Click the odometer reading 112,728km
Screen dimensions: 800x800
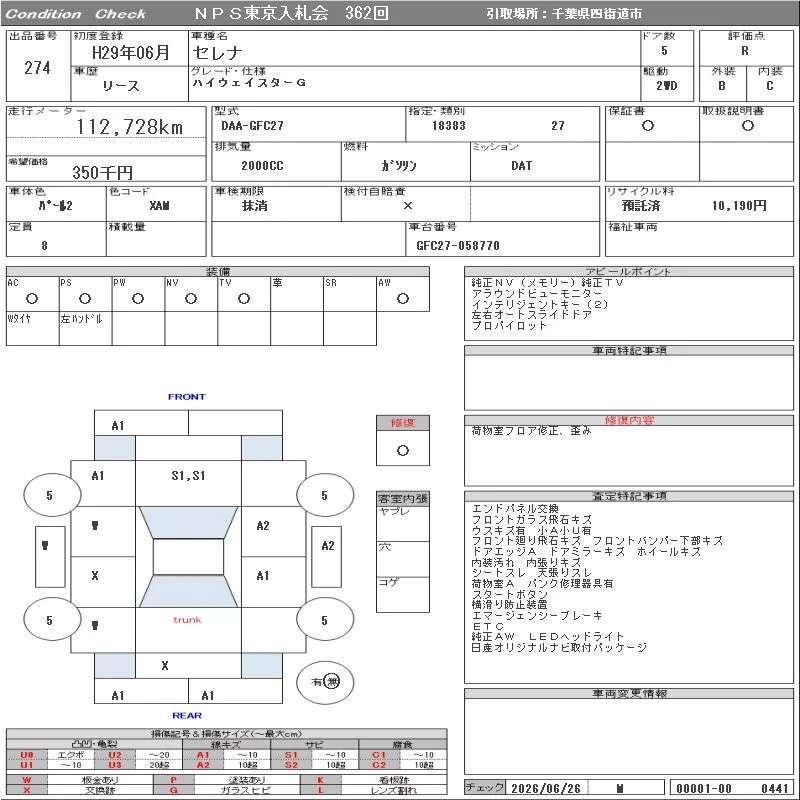pos(130,127)
